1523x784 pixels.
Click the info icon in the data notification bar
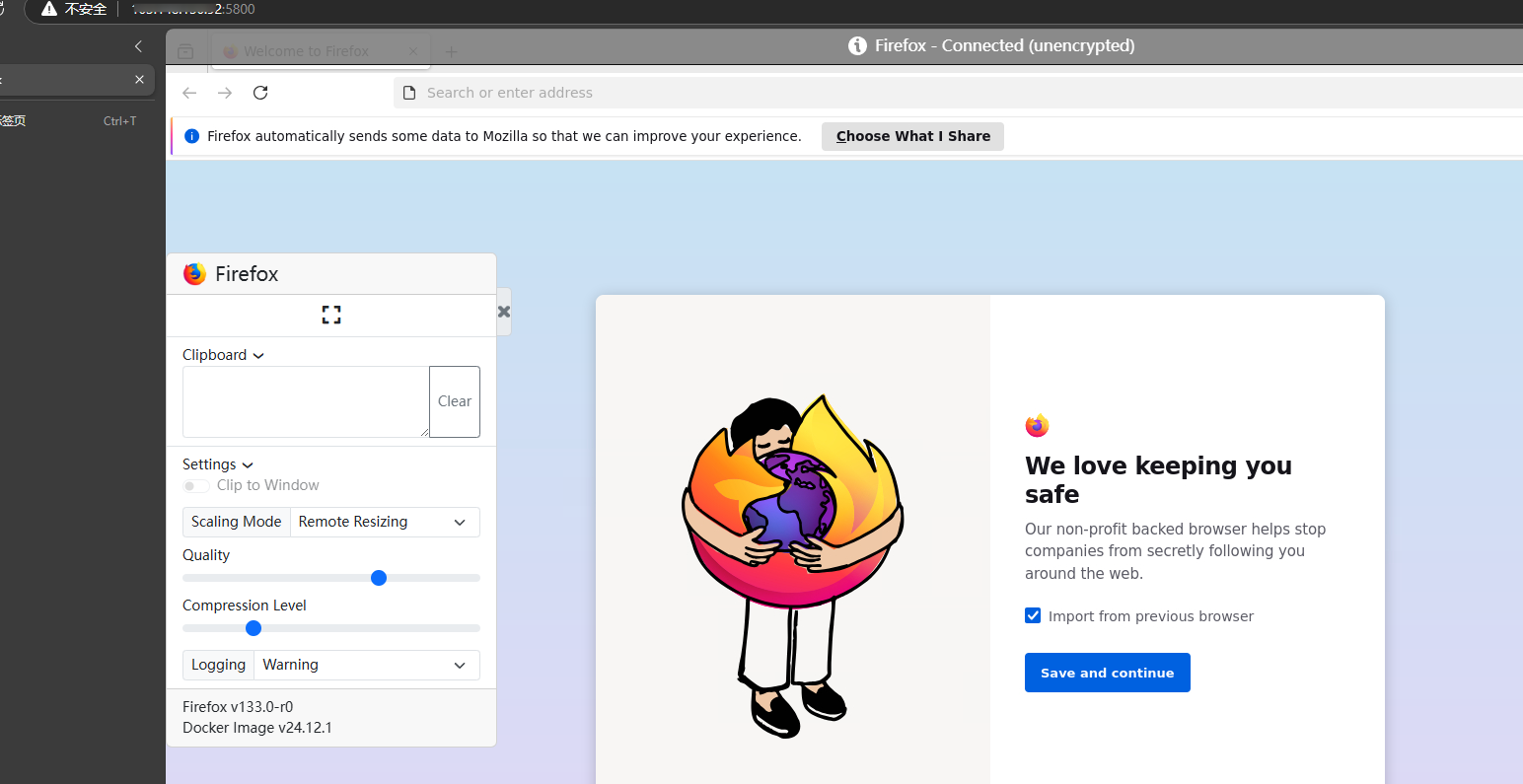[192, 136]
